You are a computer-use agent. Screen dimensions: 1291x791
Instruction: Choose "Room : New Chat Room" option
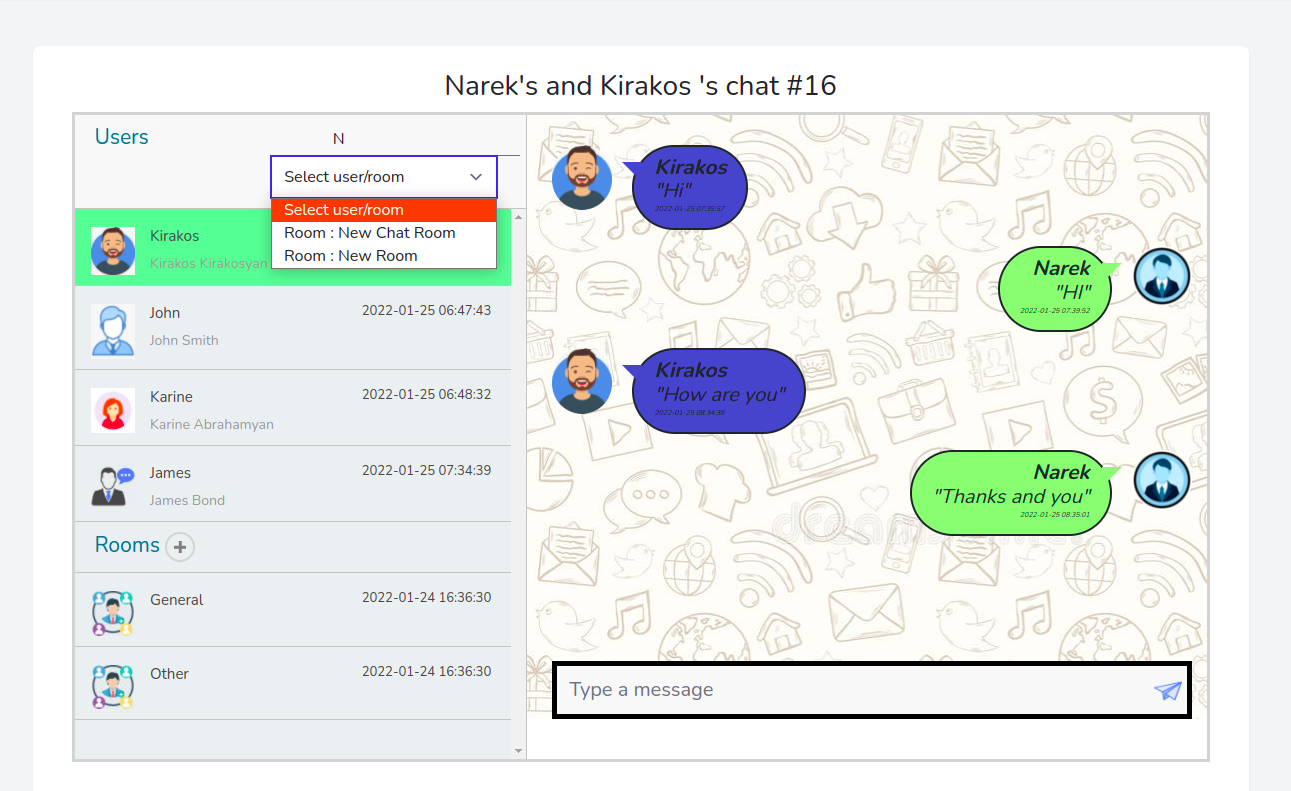(384, 233)
